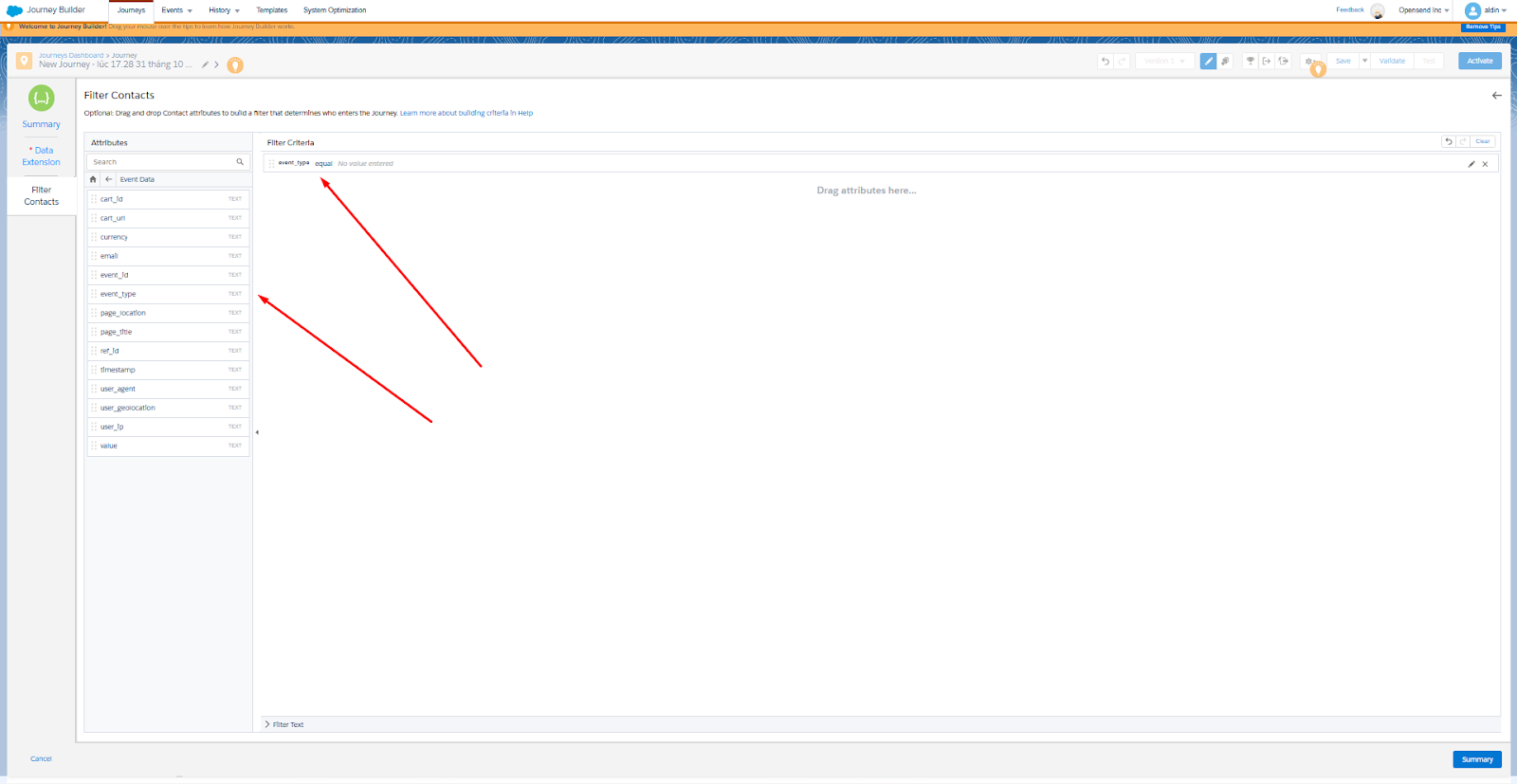The width and height of the screenshot is (1517, 784).
Task: Open the Save options dropdown arrow
Action: 1364,61
